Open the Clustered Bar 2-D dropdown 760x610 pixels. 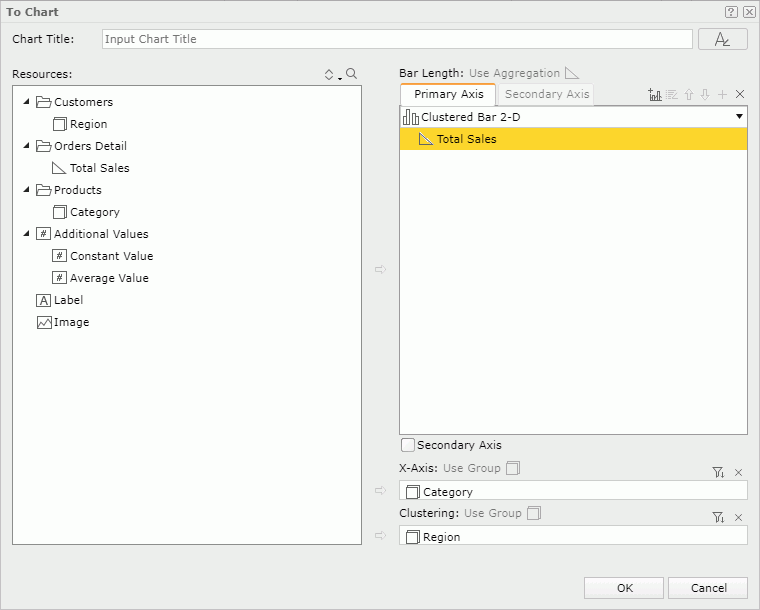[739, 117]
